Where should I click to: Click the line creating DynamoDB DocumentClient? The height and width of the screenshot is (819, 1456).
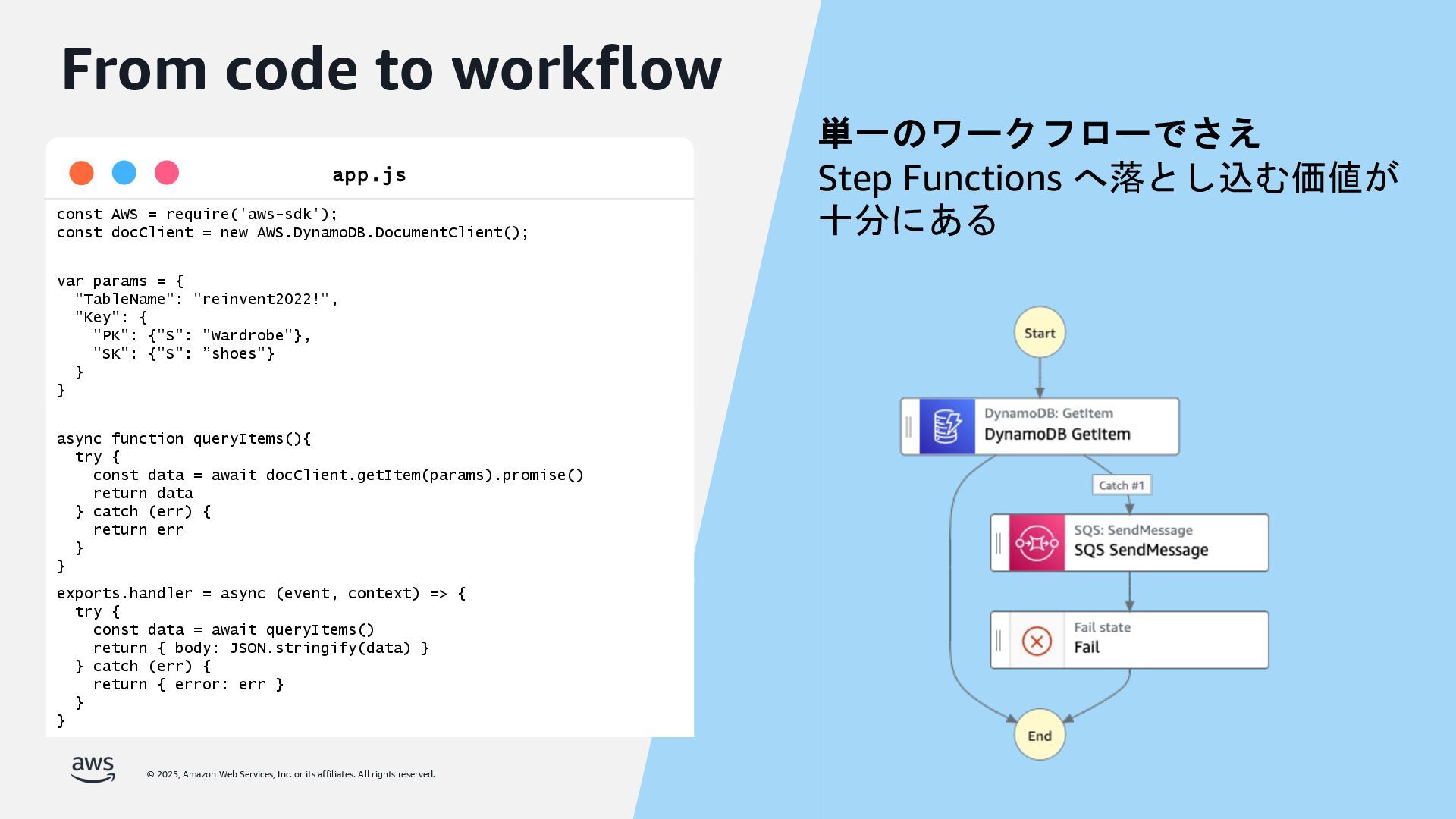(x=293, y=233)
